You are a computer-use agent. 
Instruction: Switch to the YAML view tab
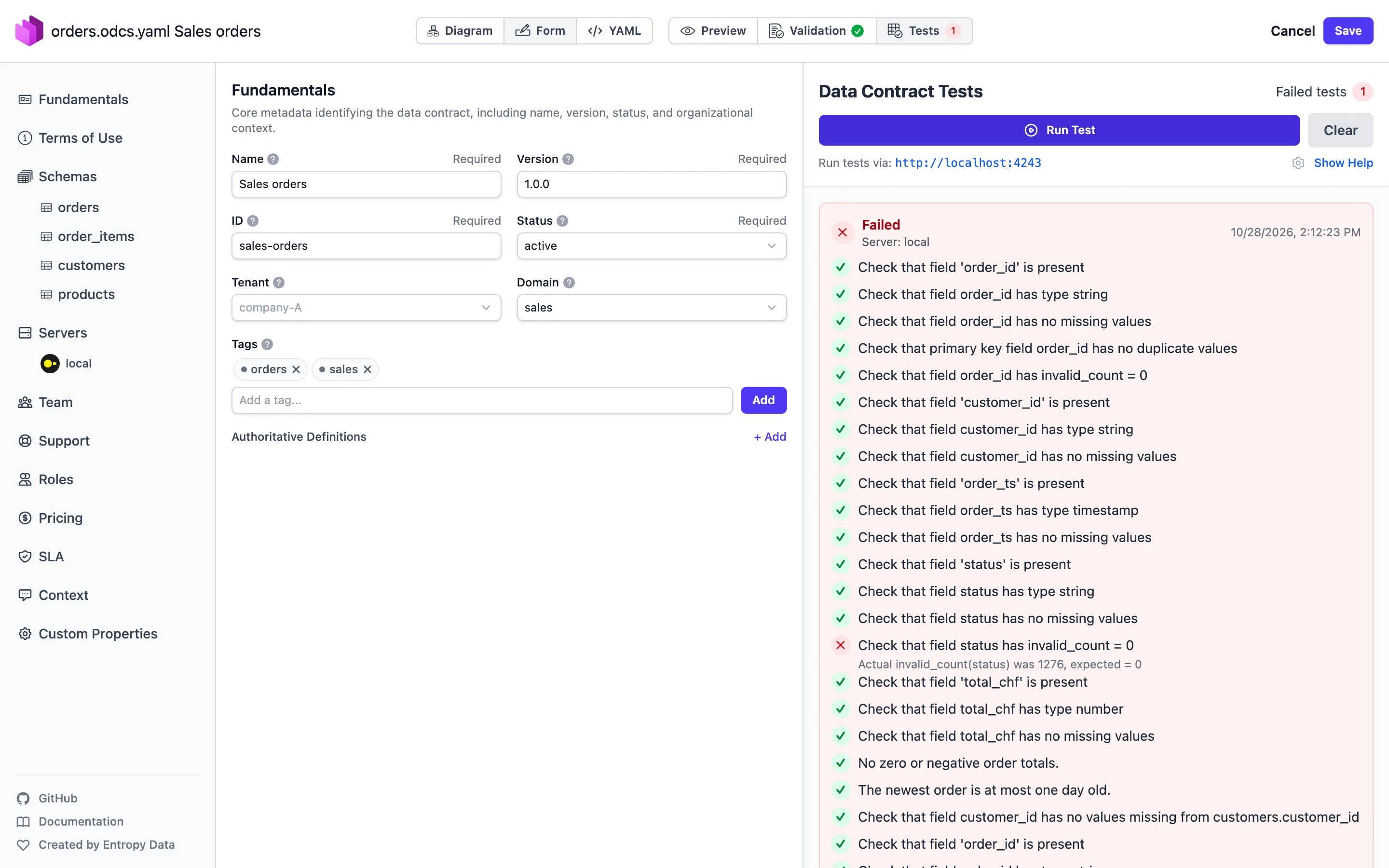tap(614, 31)
